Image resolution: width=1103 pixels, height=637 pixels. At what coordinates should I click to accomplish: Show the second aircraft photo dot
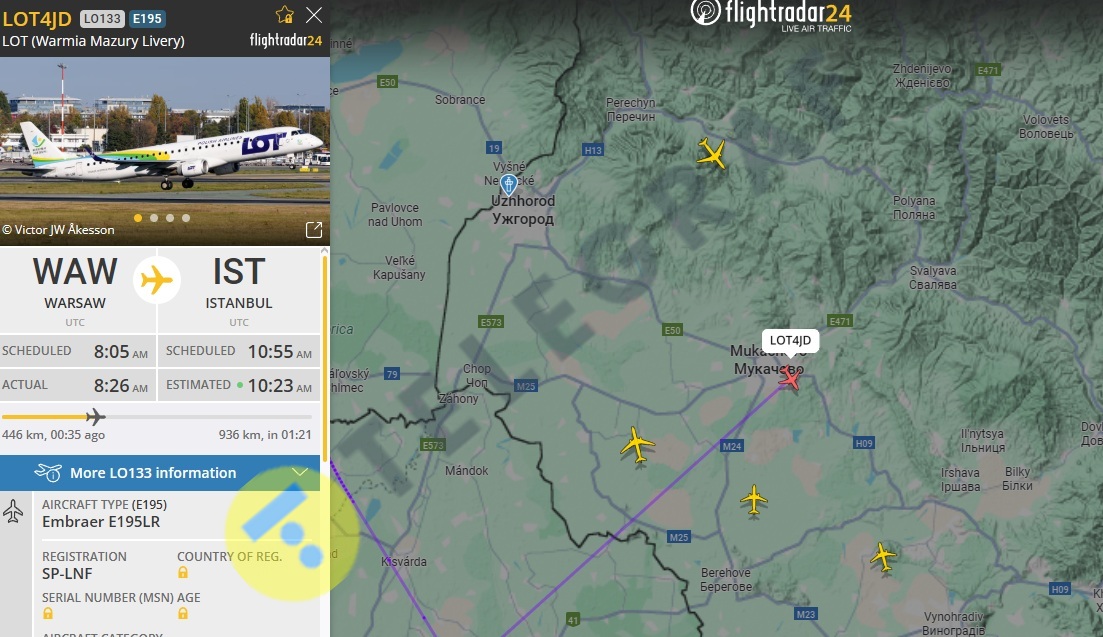[154, 218]
